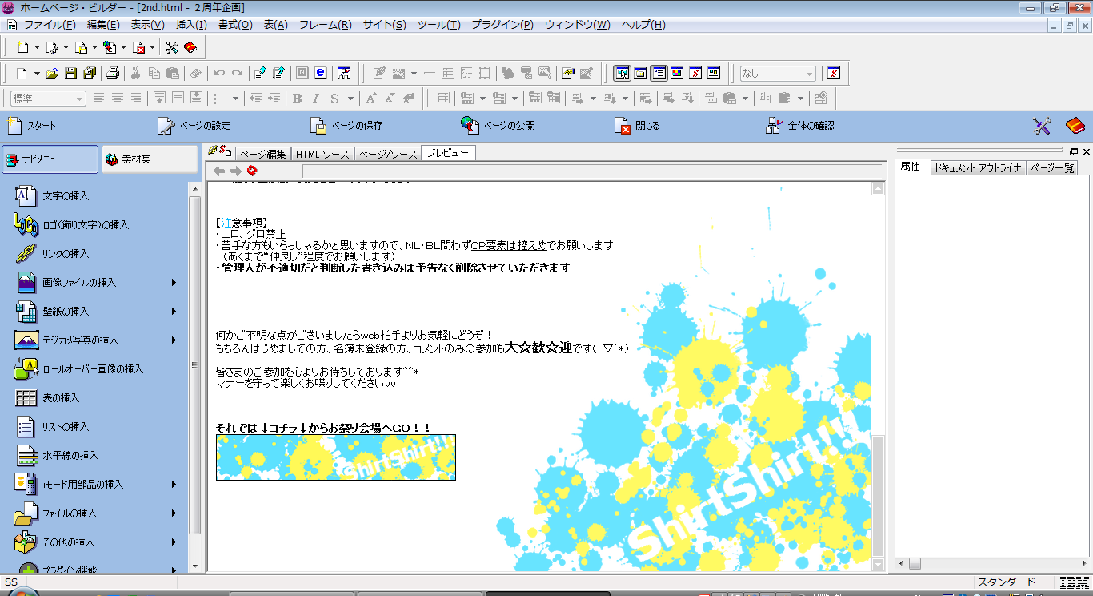Click the Open file folder icon
Image resolution: width=1093 pixels, height=596 pixels.
[52, 73]
